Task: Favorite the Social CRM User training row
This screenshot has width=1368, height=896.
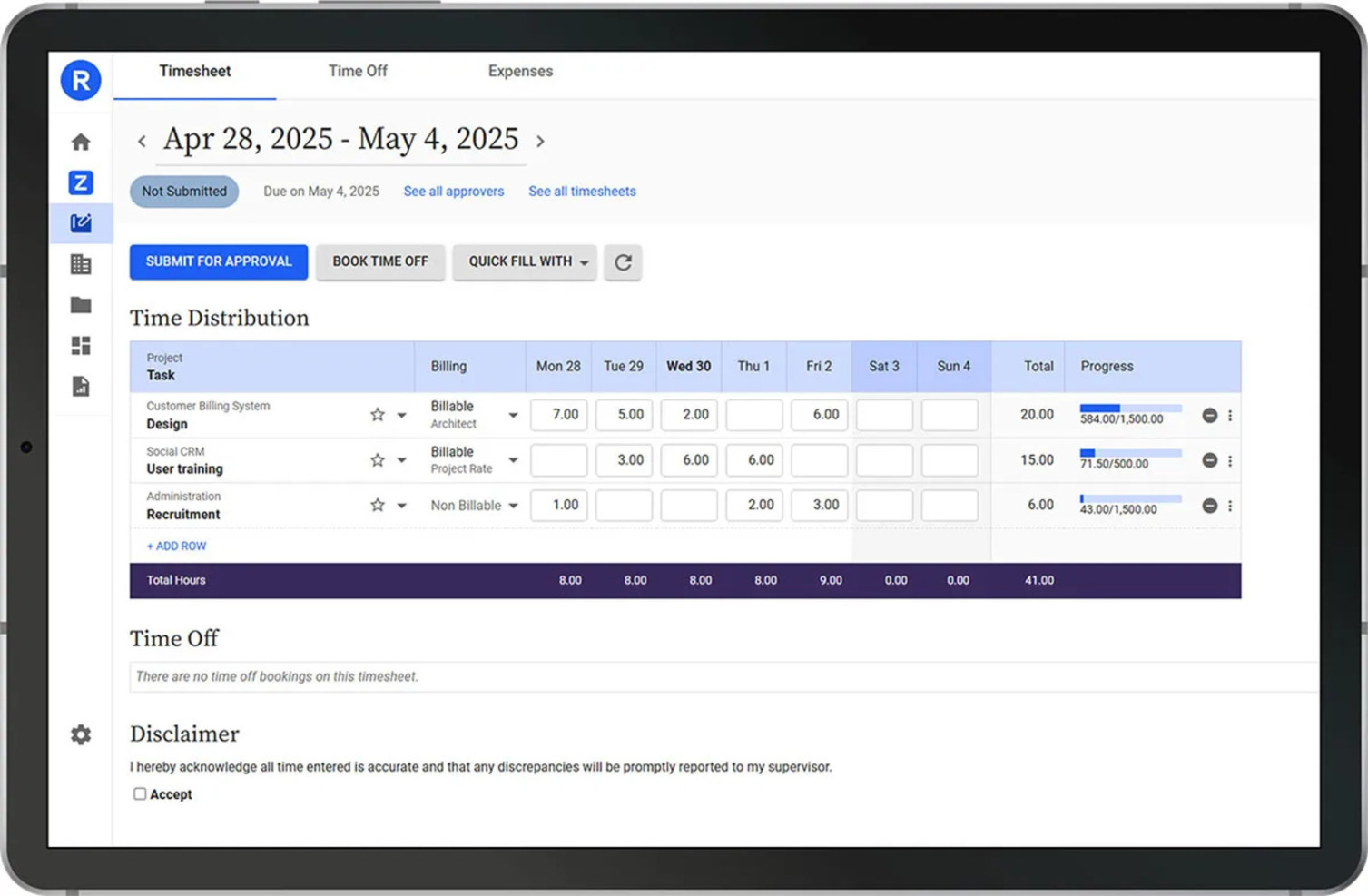Action: pyautogui.click(x=377, y=460)
